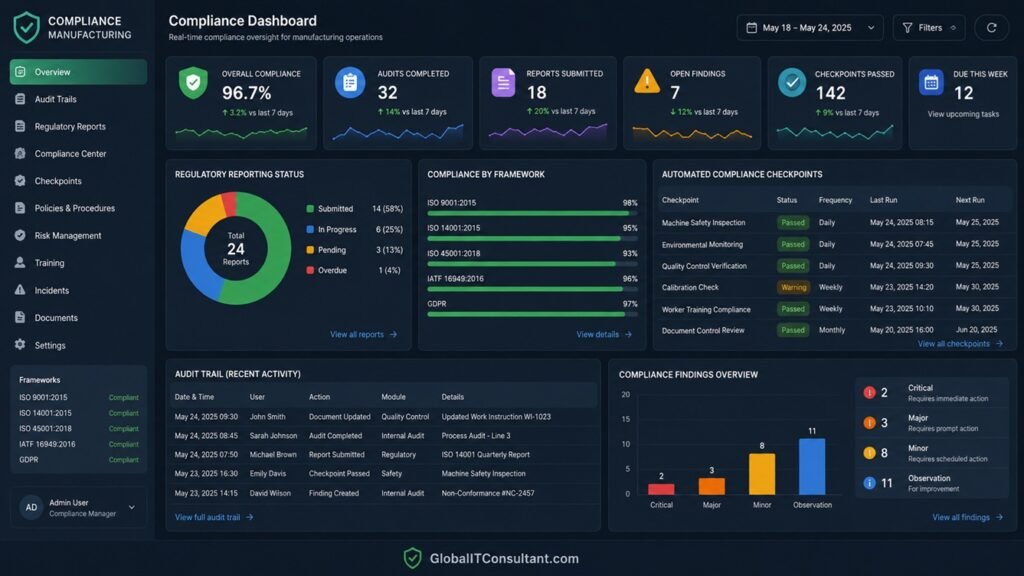Screen dimensions: 1024x576
Task: Click the Incidents warning triangle icon
Action: [20, 290]
